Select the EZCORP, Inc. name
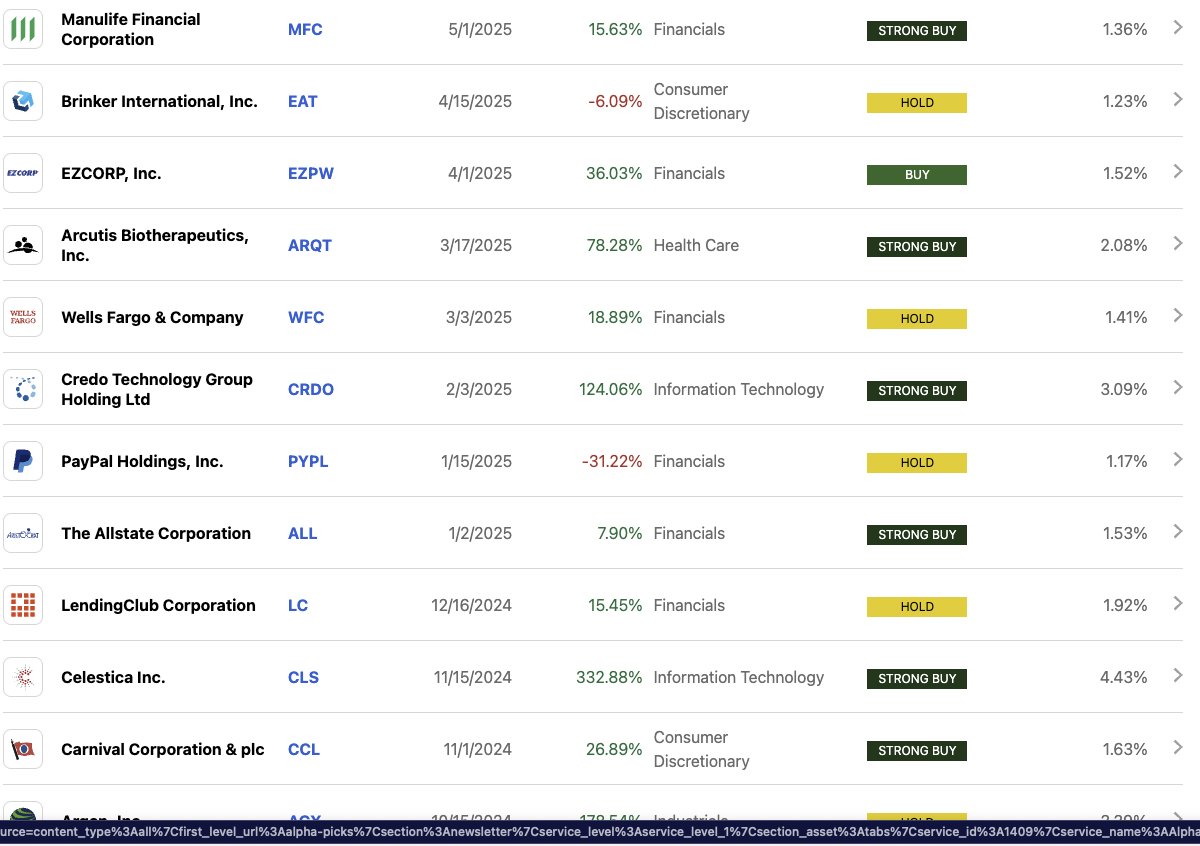The height and width of the screenshot is (846, 1200). tap(111, 174)
